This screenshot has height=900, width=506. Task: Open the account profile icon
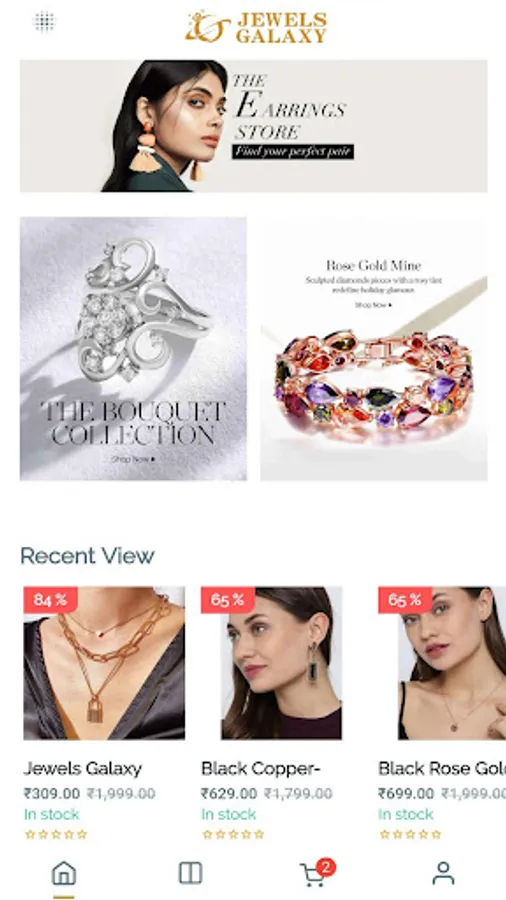click(x=442, y=873)
